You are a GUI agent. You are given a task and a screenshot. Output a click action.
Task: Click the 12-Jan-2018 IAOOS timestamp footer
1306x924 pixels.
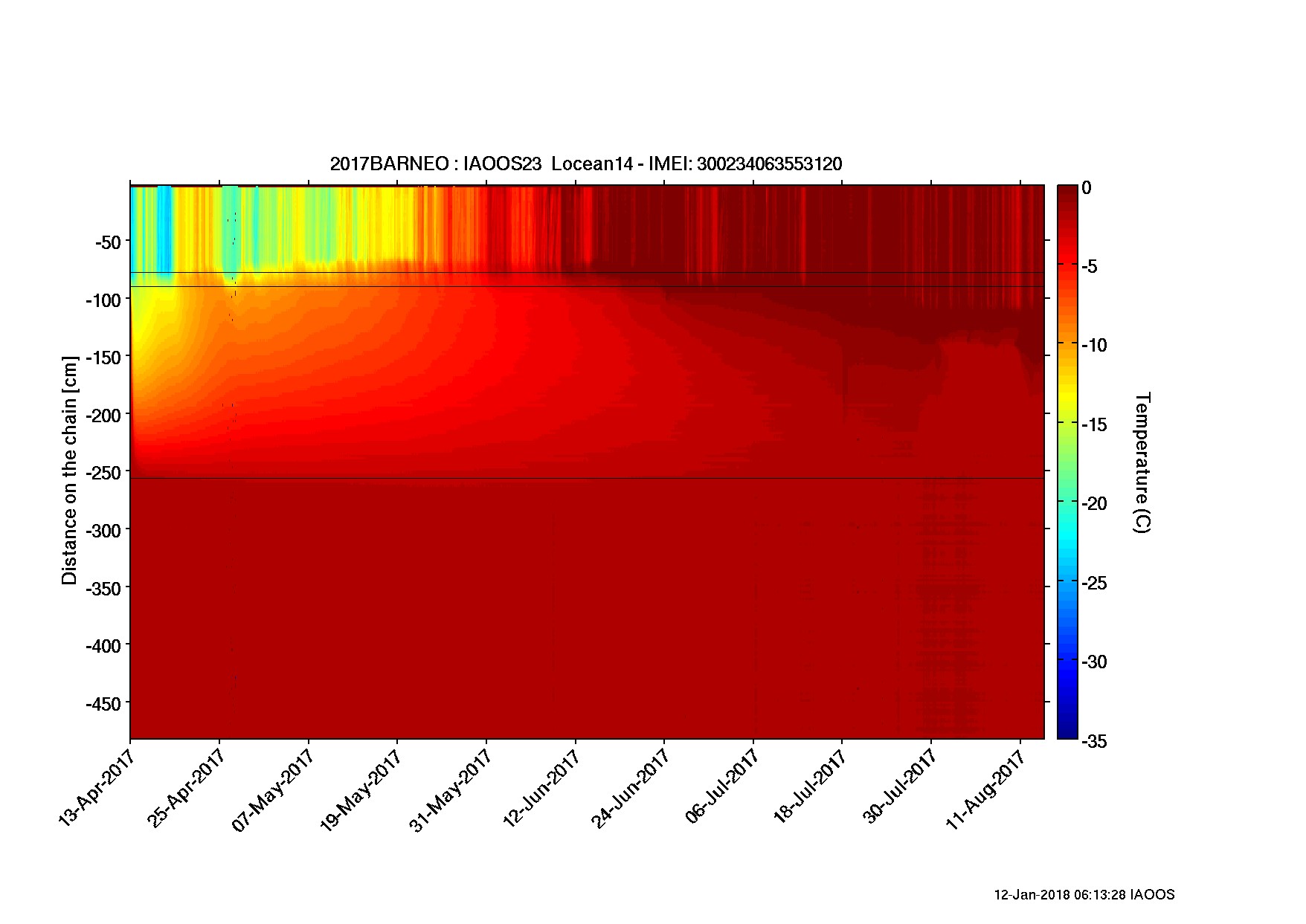(x=1084, y=895)
